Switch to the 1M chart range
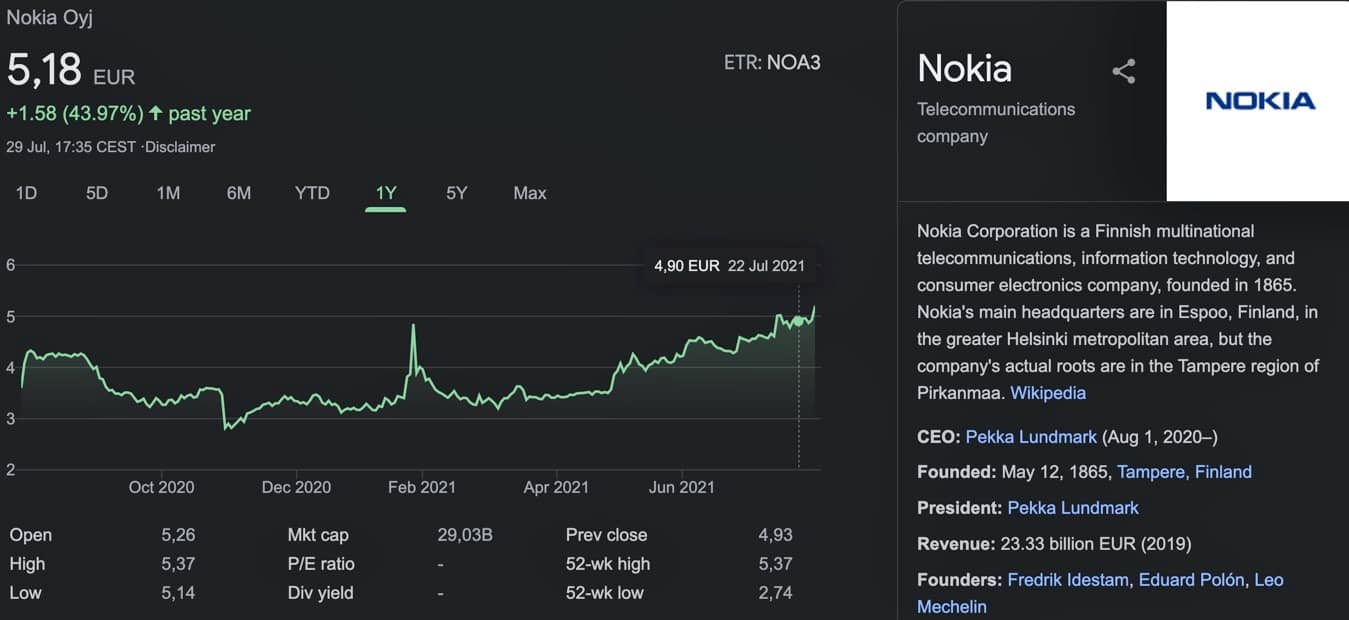 click(168, 193)
